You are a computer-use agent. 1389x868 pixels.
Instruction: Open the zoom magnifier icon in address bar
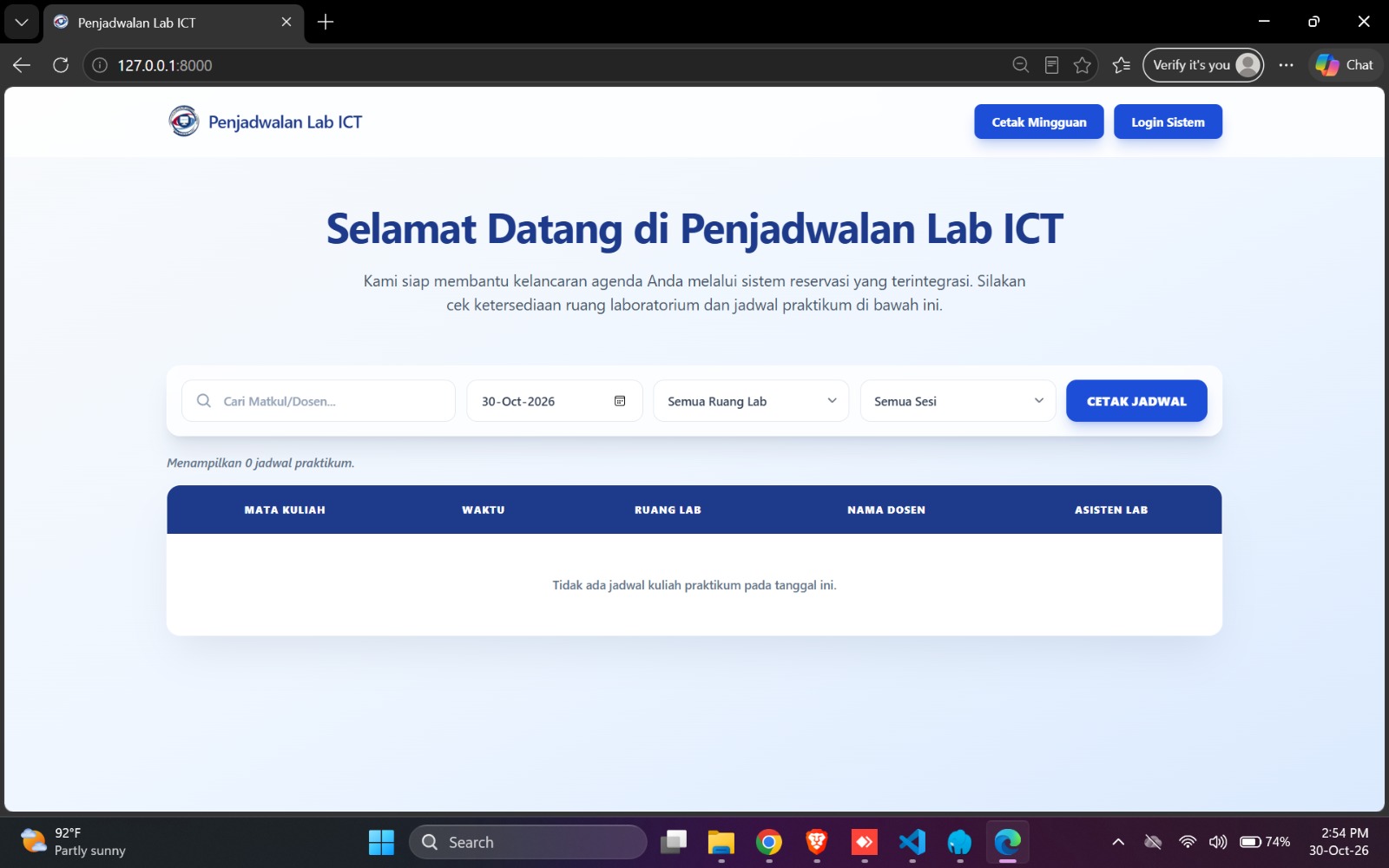1021,65
